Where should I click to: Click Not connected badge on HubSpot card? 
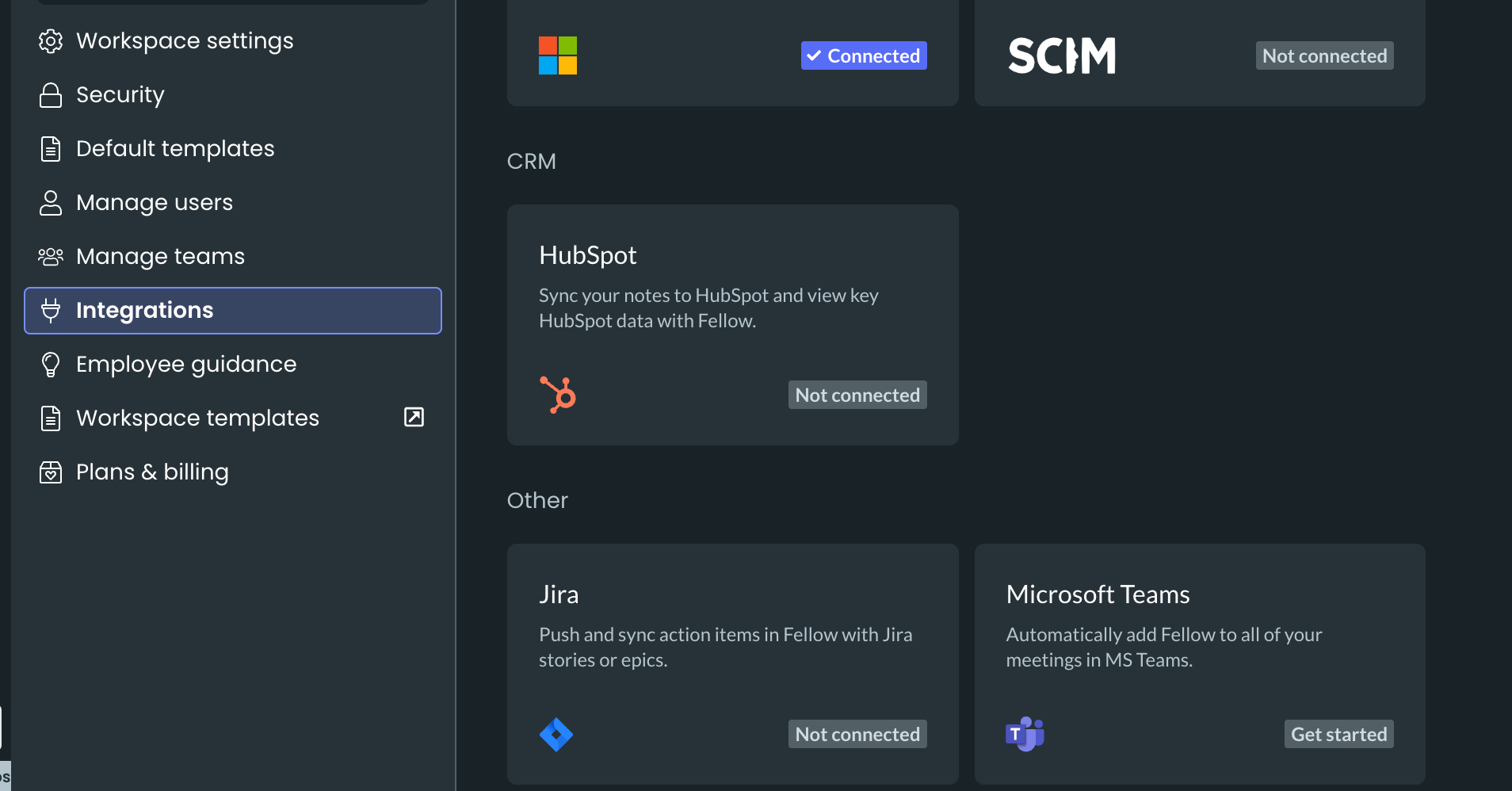[857, 395]
